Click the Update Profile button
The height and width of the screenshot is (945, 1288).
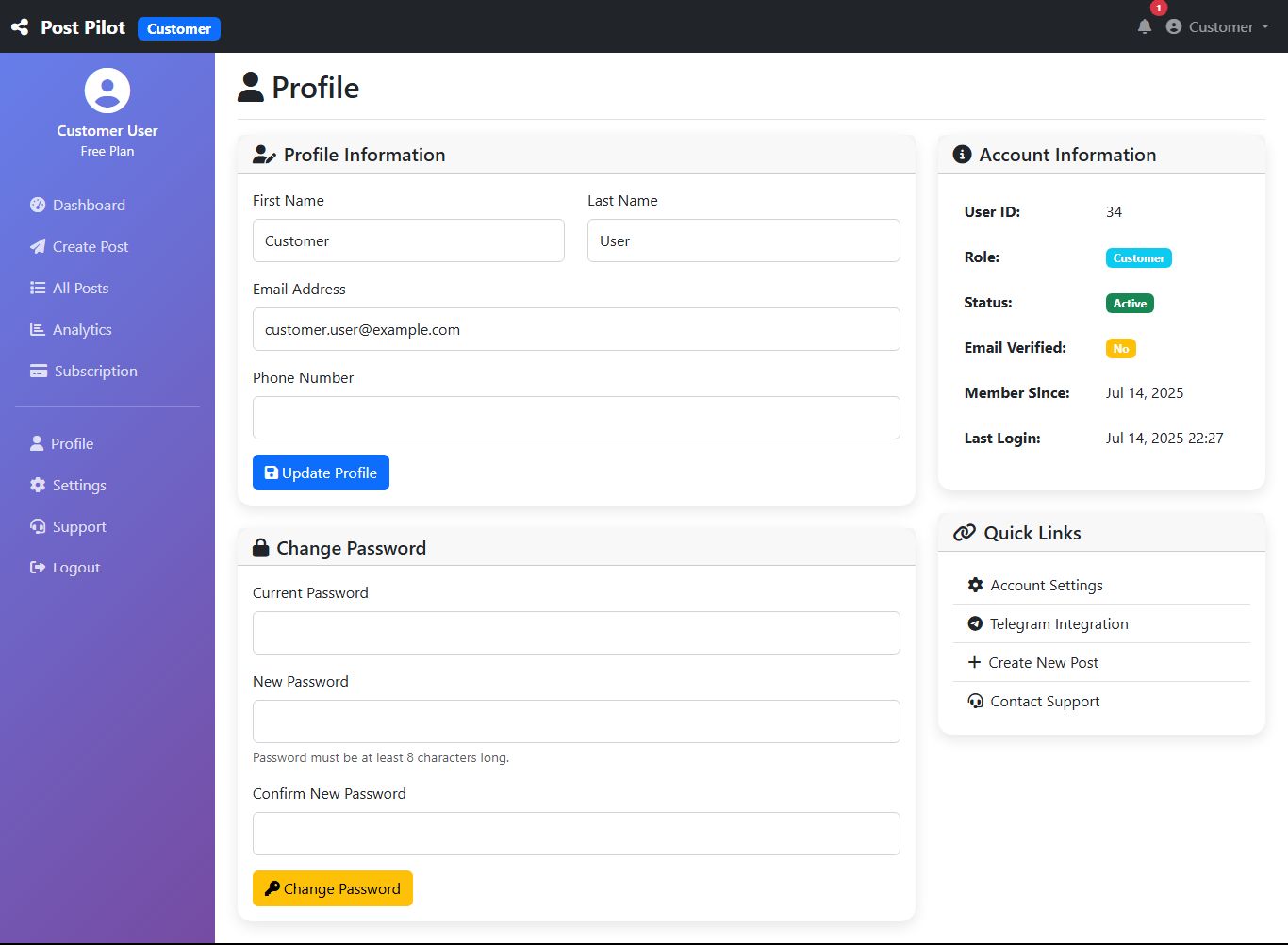(321, 472)
